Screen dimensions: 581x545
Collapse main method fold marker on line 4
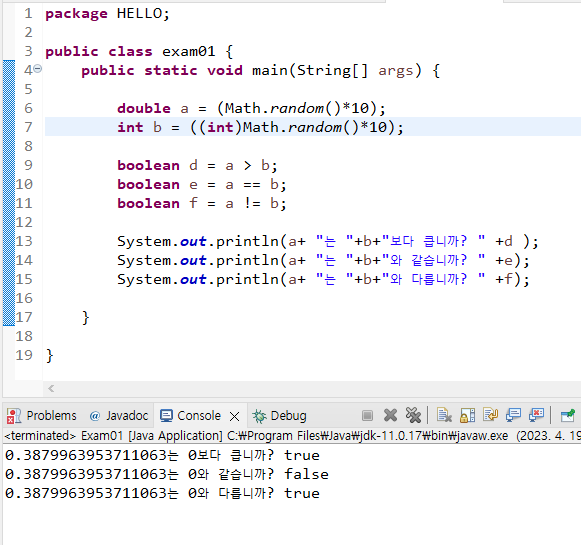pos(38,69)
